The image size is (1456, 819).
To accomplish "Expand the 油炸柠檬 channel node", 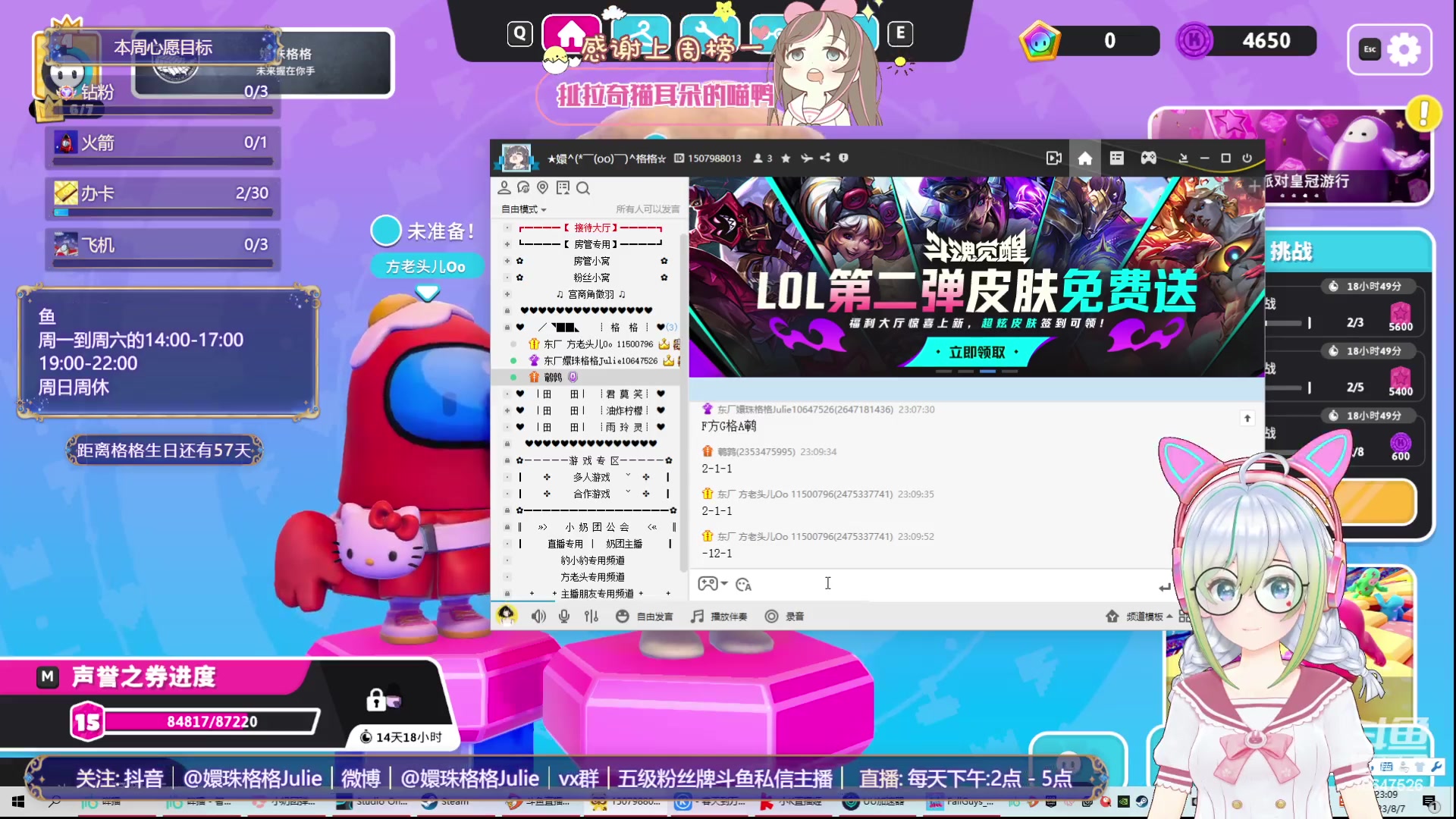I will click(507, 410).
